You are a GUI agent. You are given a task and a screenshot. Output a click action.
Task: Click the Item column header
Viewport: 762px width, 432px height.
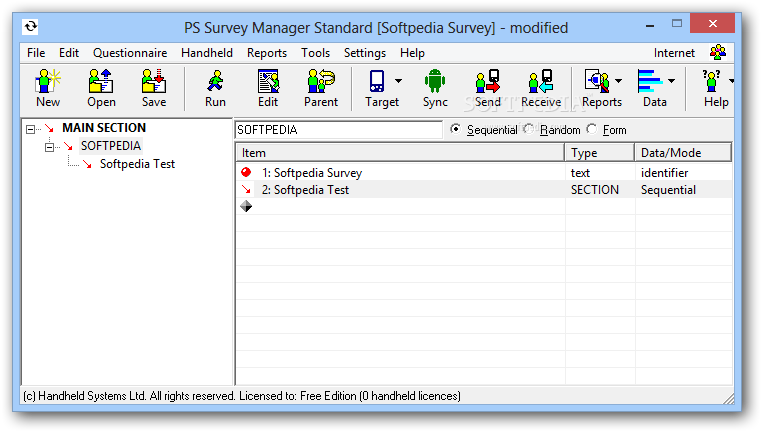coord(400,153)
